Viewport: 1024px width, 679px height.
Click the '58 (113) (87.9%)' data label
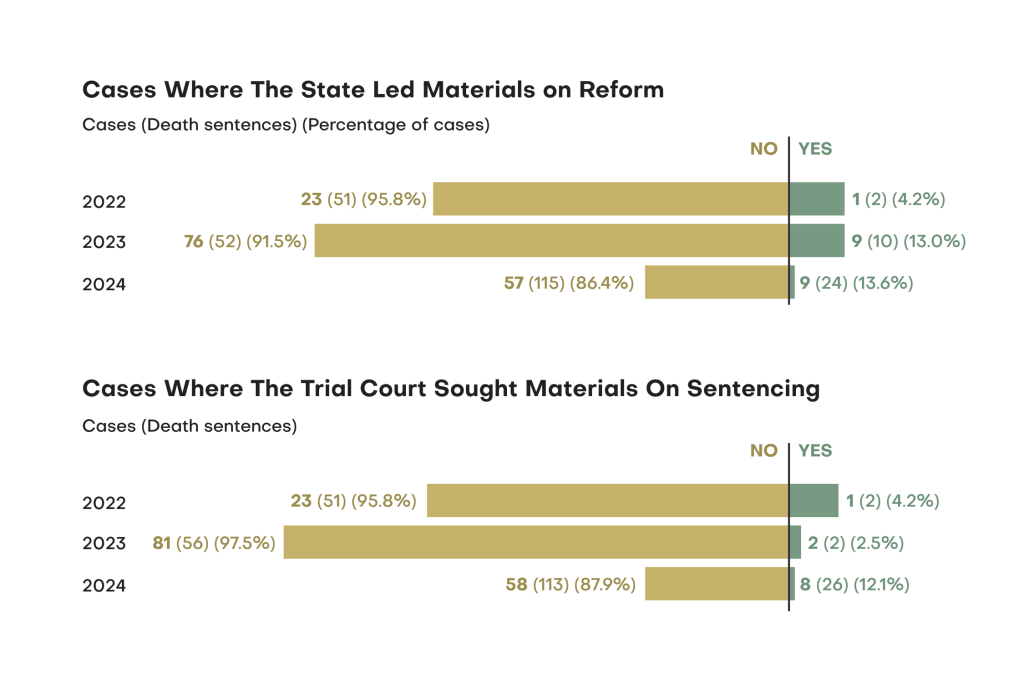pos(570,585)
